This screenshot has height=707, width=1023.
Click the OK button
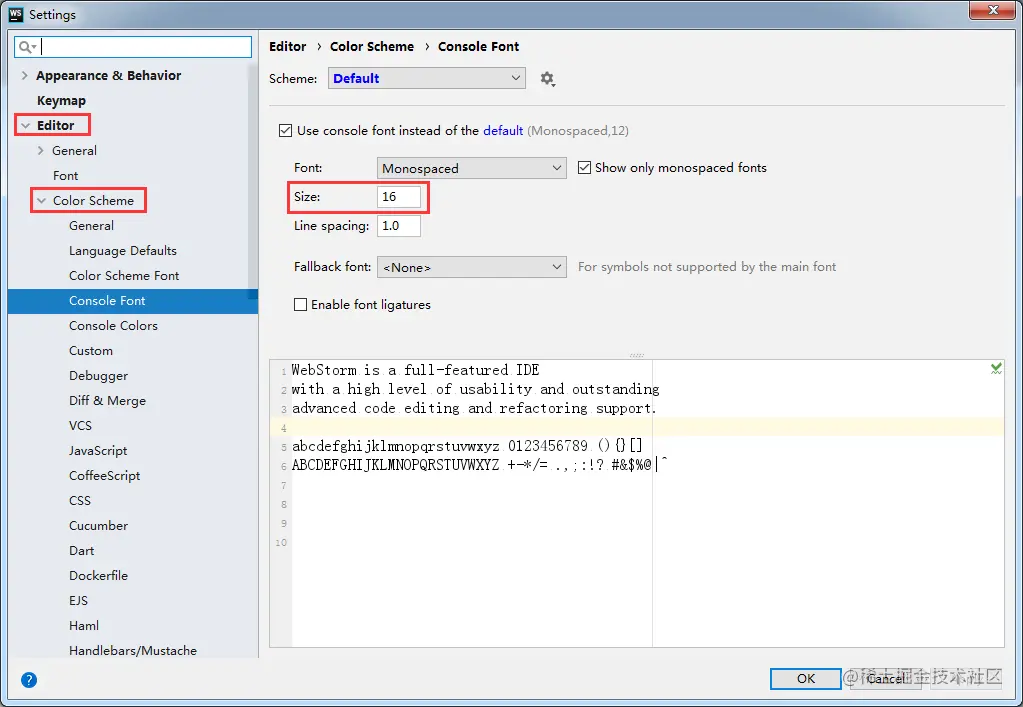click(x=806, y=678)
